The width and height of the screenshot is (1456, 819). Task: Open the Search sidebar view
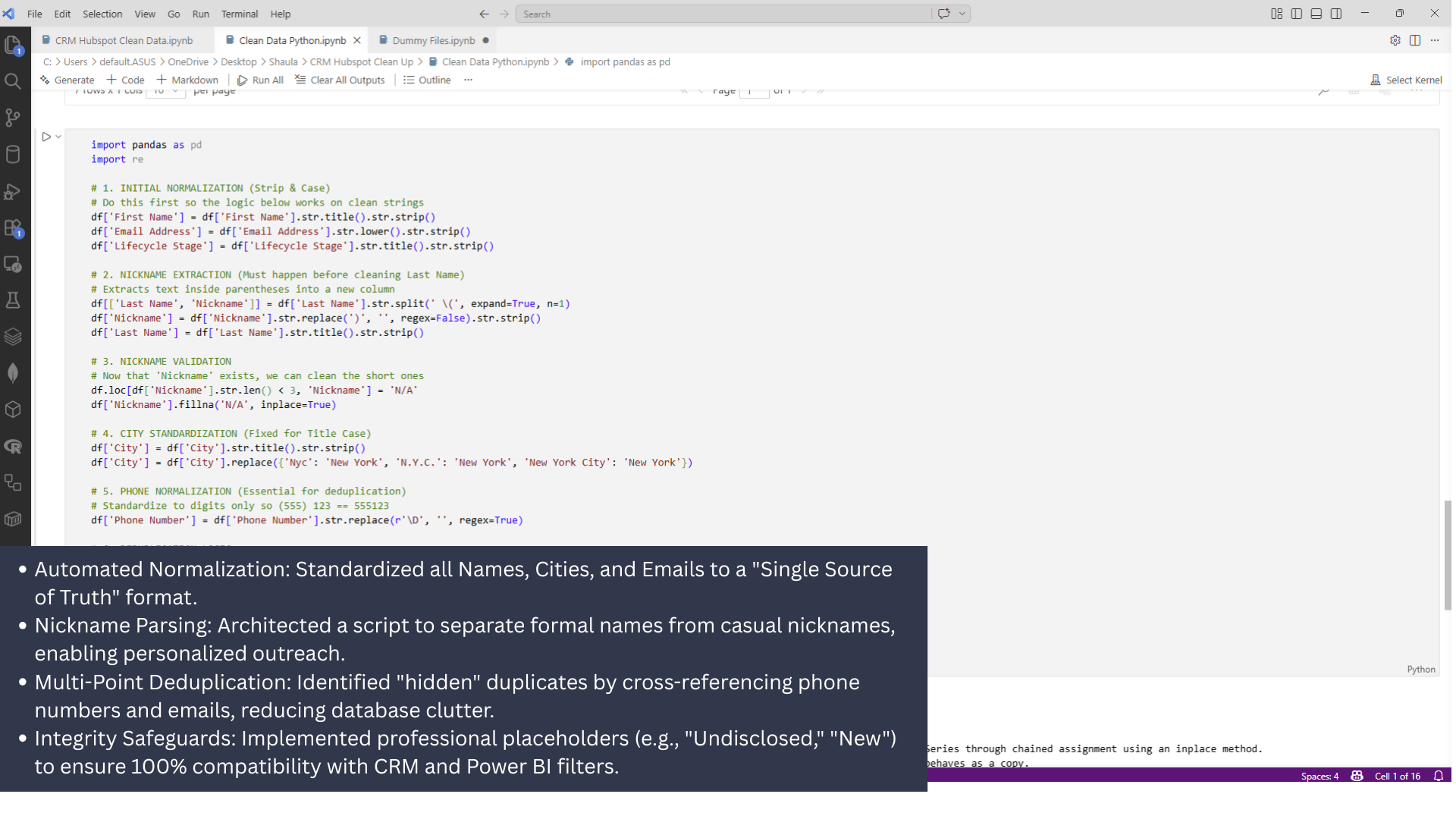pyautogui.click(x=13, y=81)
